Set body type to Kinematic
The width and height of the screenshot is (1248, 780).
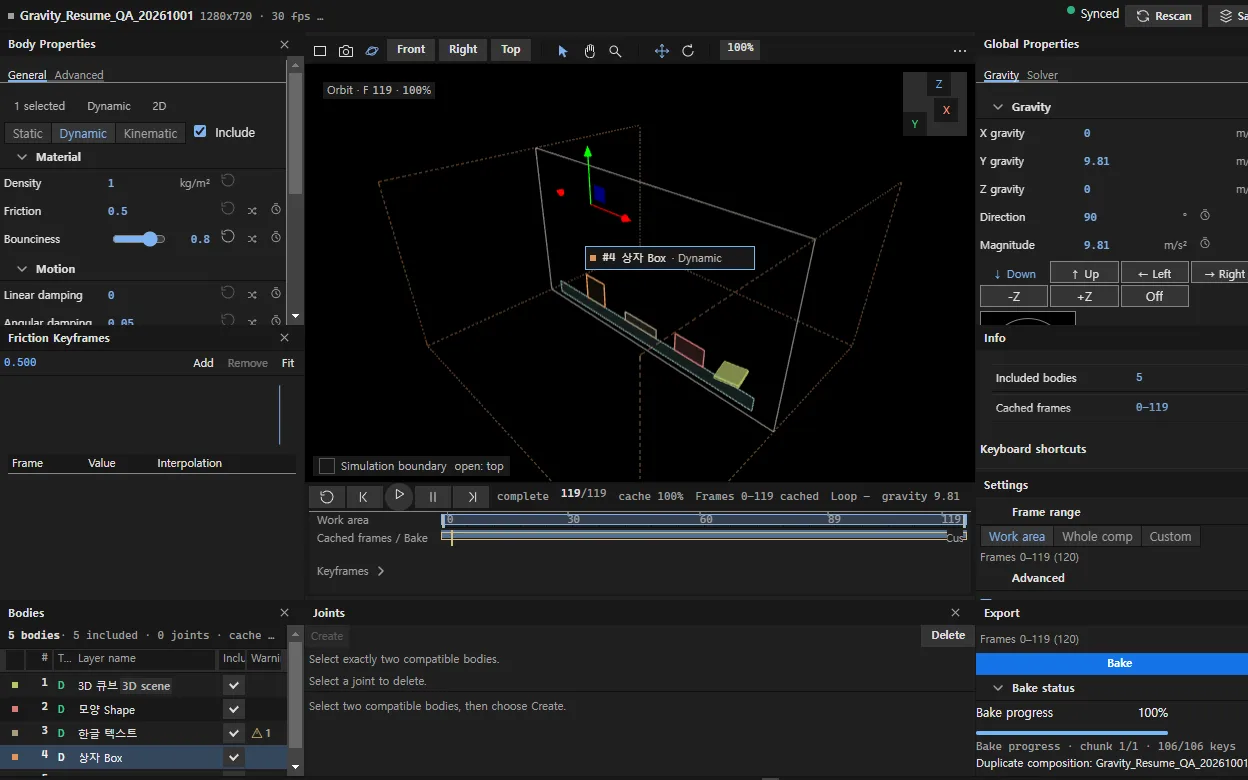click(x=151, y=133)
